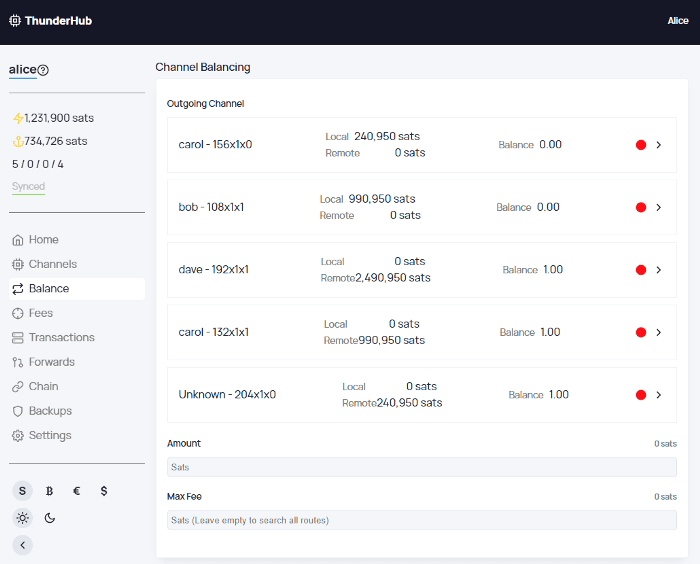Open the ThunderHub home title link
Screen dimensions: 700x564
[x=58, y=21]
